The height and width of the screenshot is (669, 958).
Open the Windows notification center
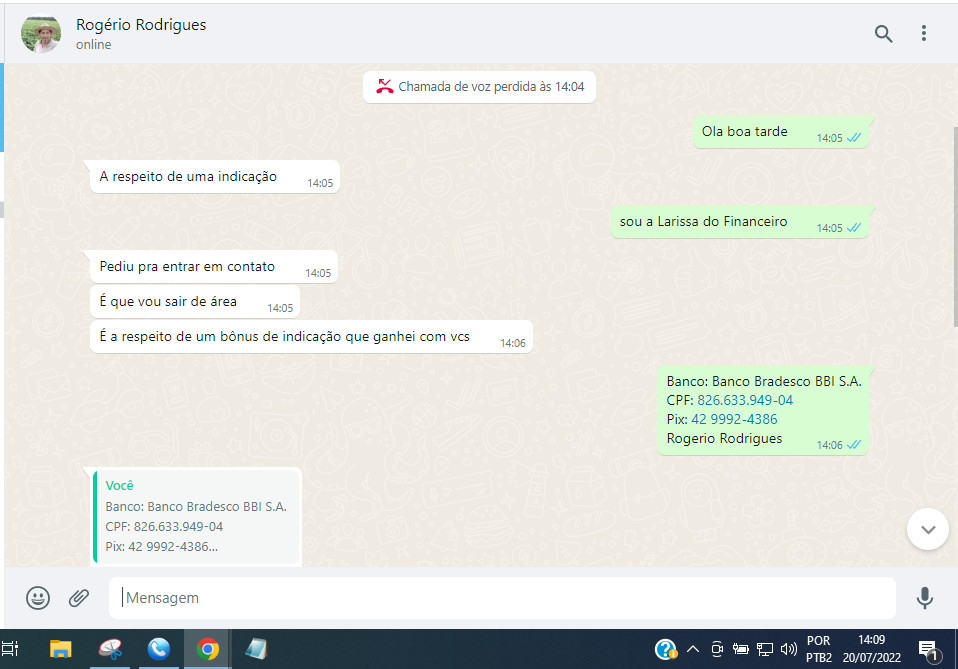[x=928, y=650]
